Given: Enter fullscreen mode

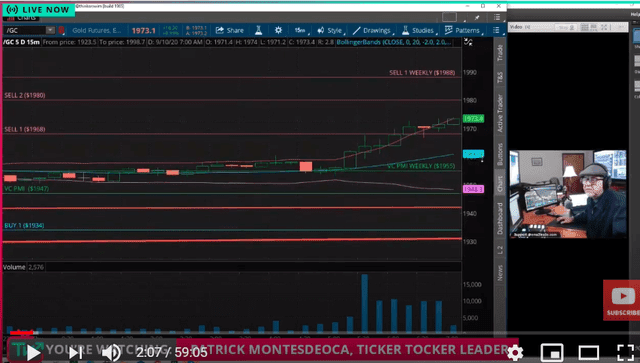Looking at the screenshot, I should coord(625,353).
